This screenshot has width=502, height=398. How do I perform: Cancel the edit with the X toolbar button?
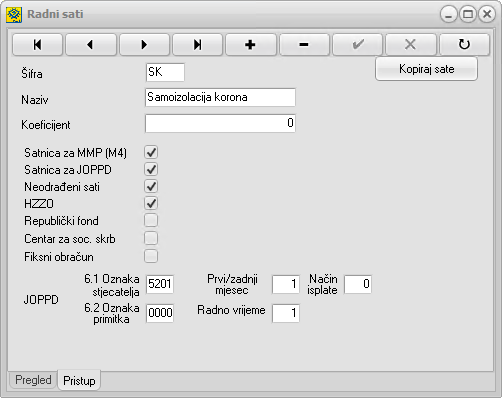411,44
